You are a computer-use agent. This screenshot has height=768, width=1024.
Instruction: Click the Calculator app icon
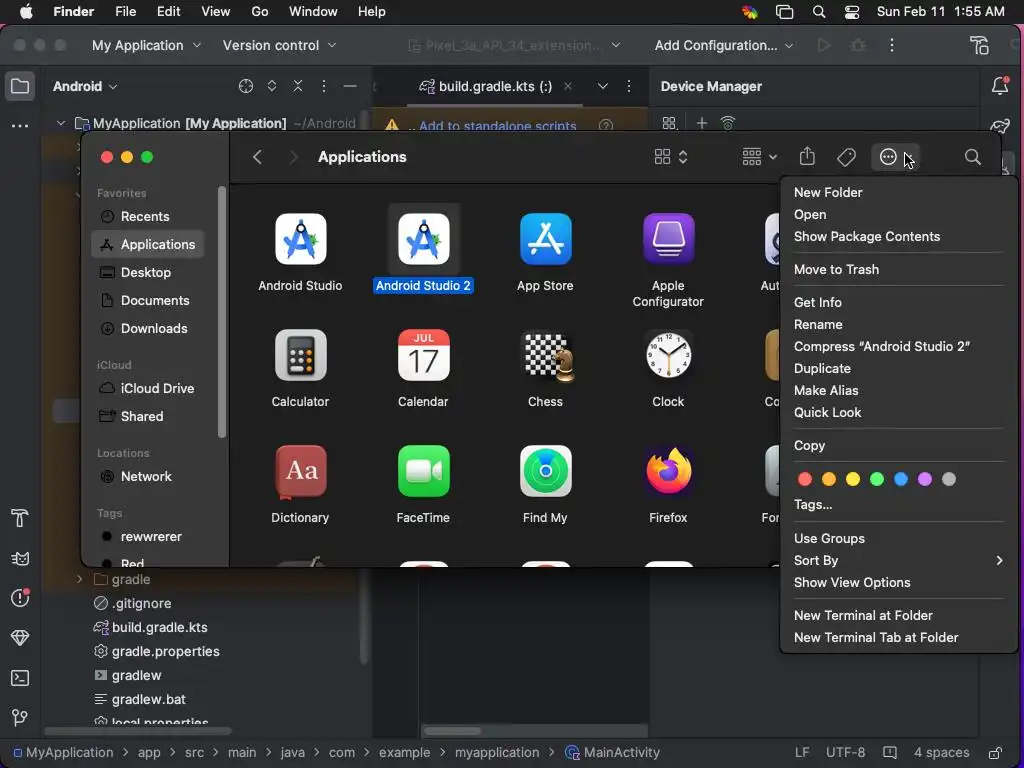coord(300,355)
